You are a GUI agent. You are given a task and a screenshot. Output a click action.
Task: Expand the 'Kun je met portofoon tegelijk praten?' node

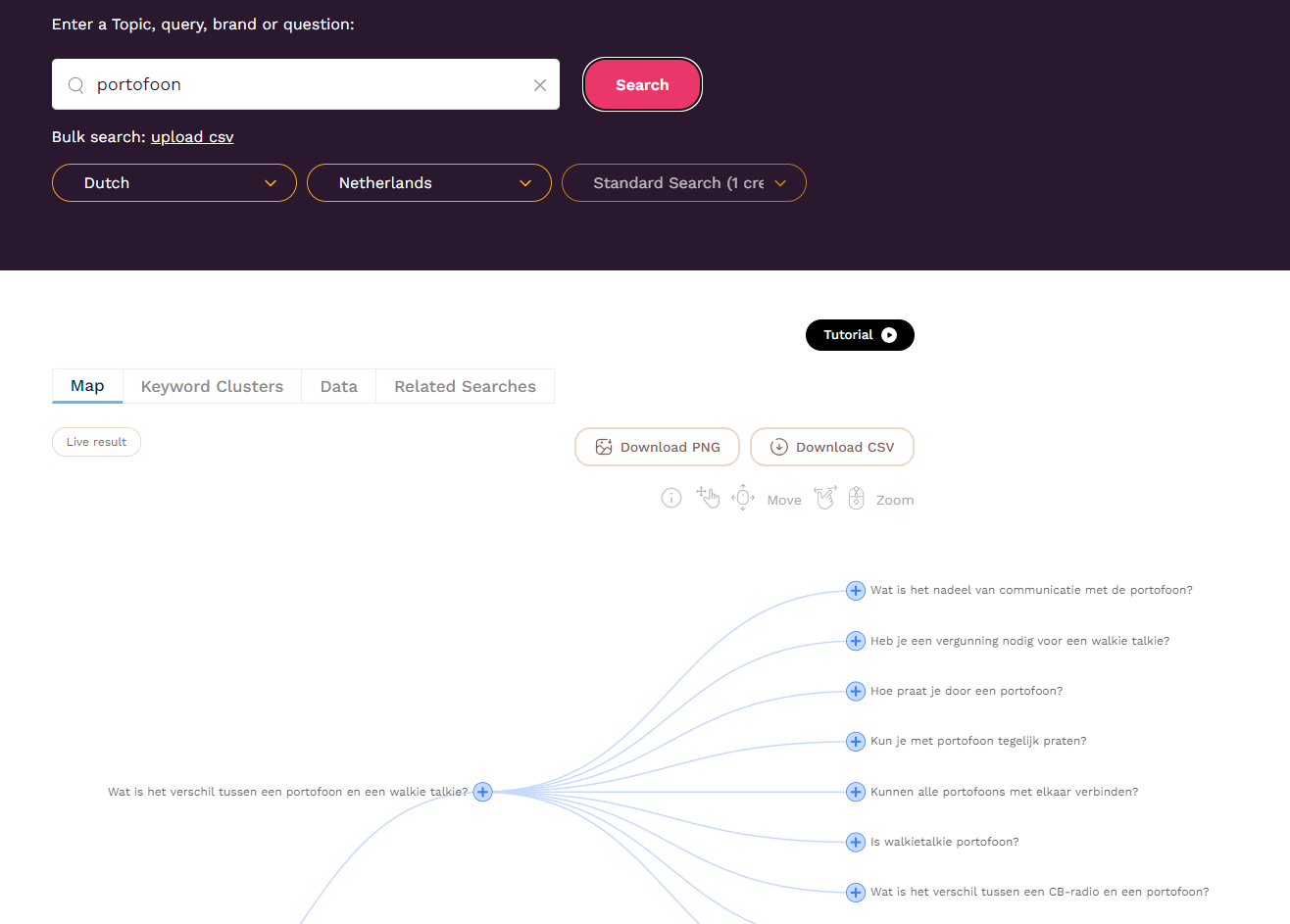856,741
